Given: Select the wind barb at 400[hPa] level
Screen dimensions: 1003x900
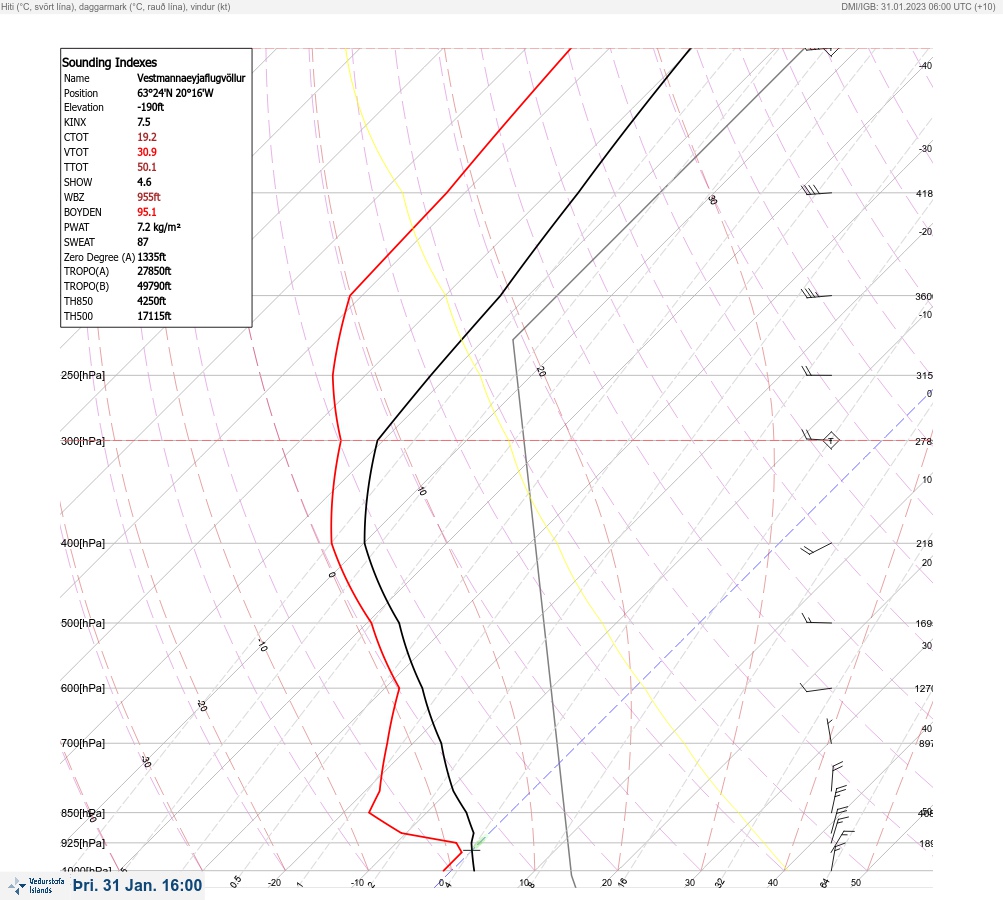Looking at the screenshot, I should 816,548.
